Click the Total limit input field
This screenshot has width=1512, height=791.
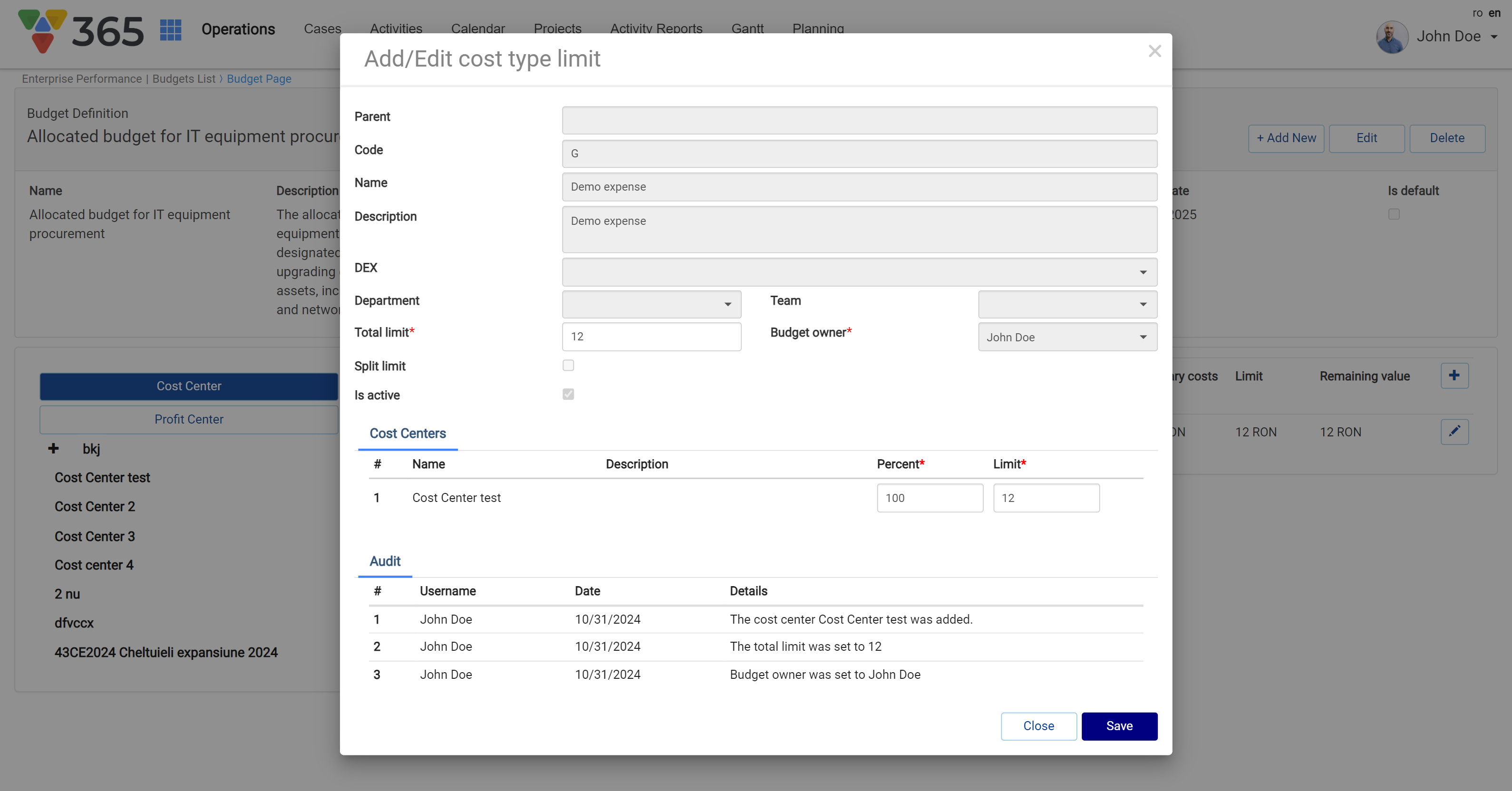tap(651, 337)
